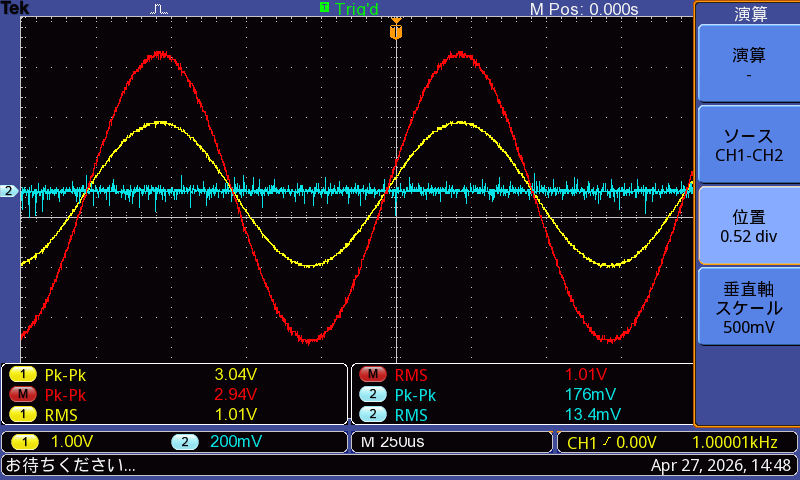
Task: Open the 演算 math menu button
Action: tap(748, 64)
